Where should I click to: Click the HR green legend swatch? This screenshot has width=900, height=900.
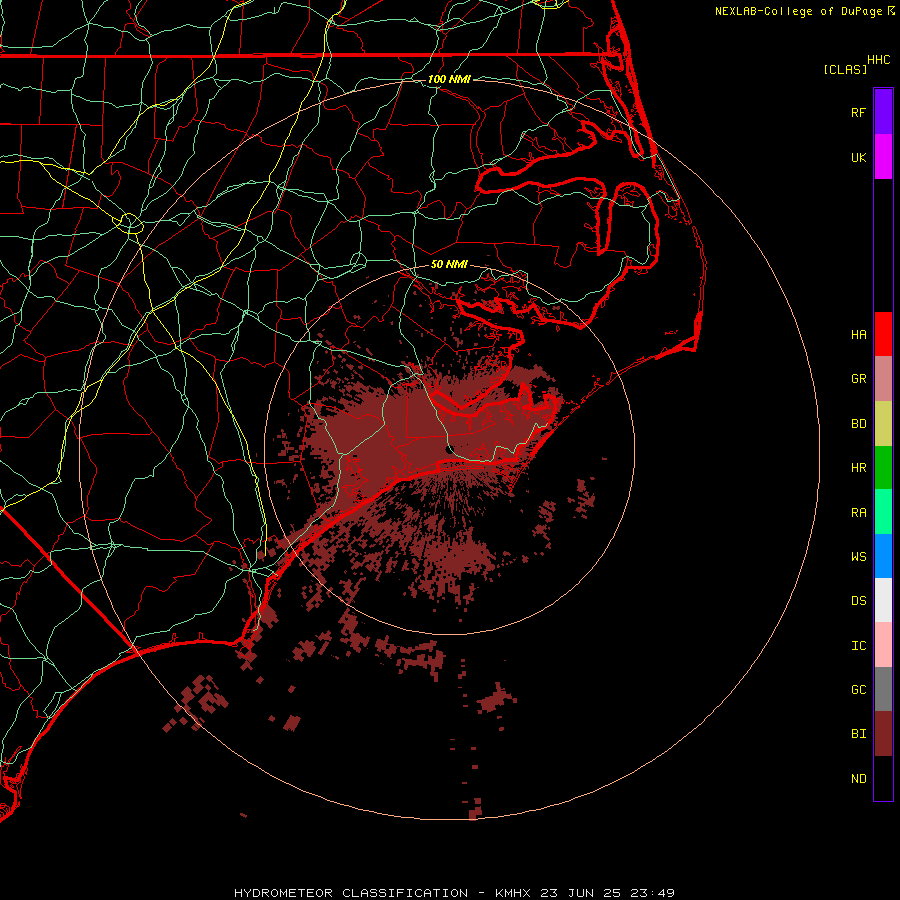tap(883, 468)
